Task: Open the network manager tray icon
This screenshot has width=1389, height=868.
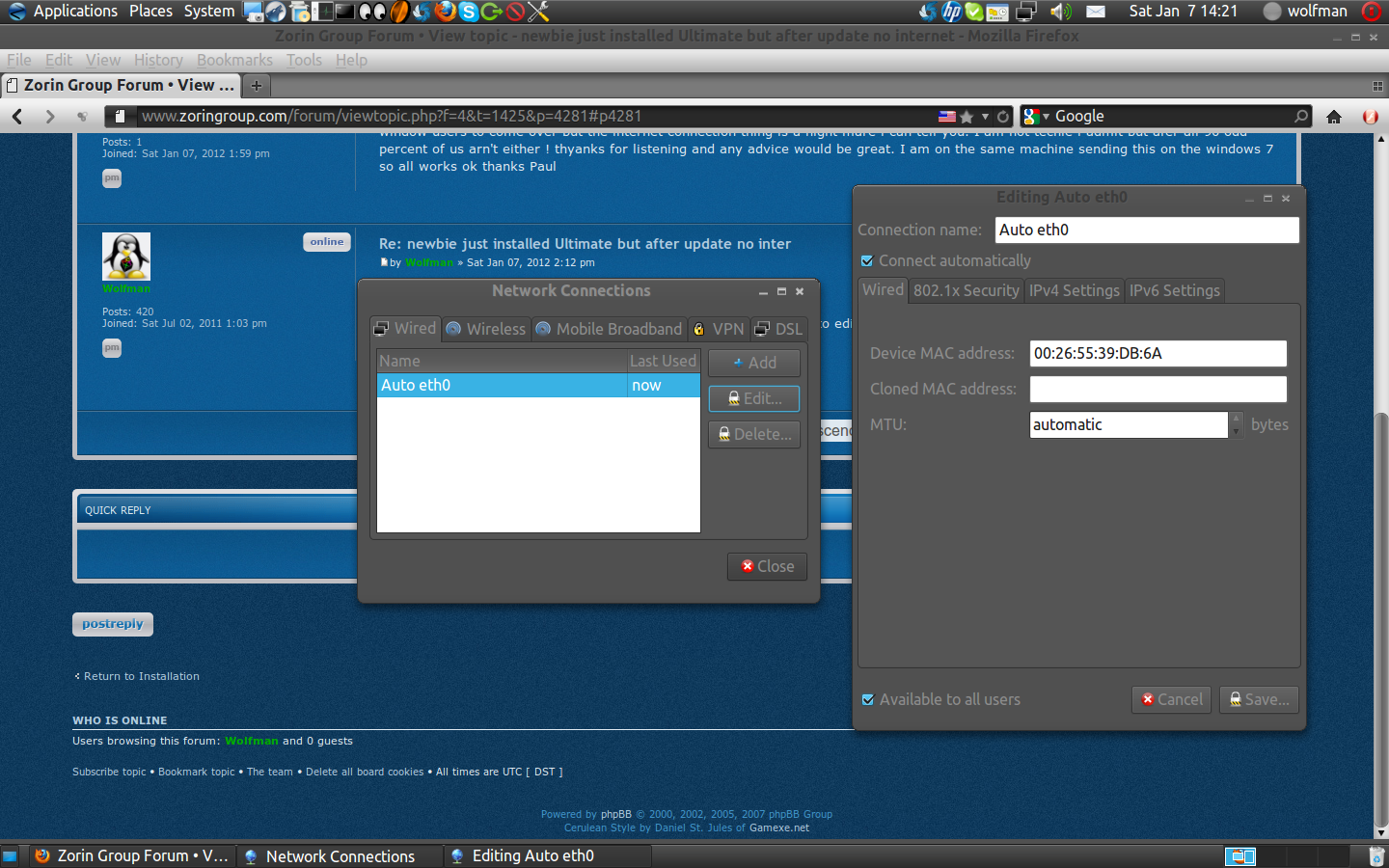Action: point(1026,12)
